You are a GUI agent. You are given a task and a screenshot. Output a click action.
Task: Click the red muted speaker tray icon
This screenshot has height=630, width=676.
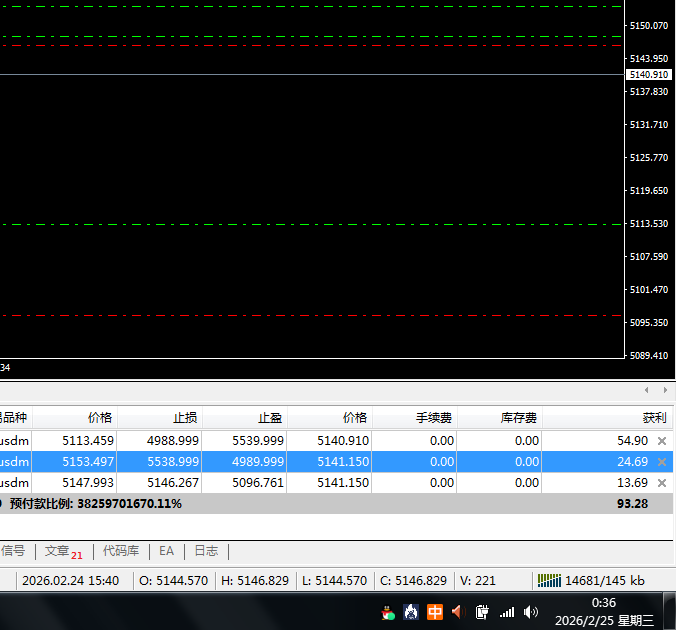[x=457, y=612]
